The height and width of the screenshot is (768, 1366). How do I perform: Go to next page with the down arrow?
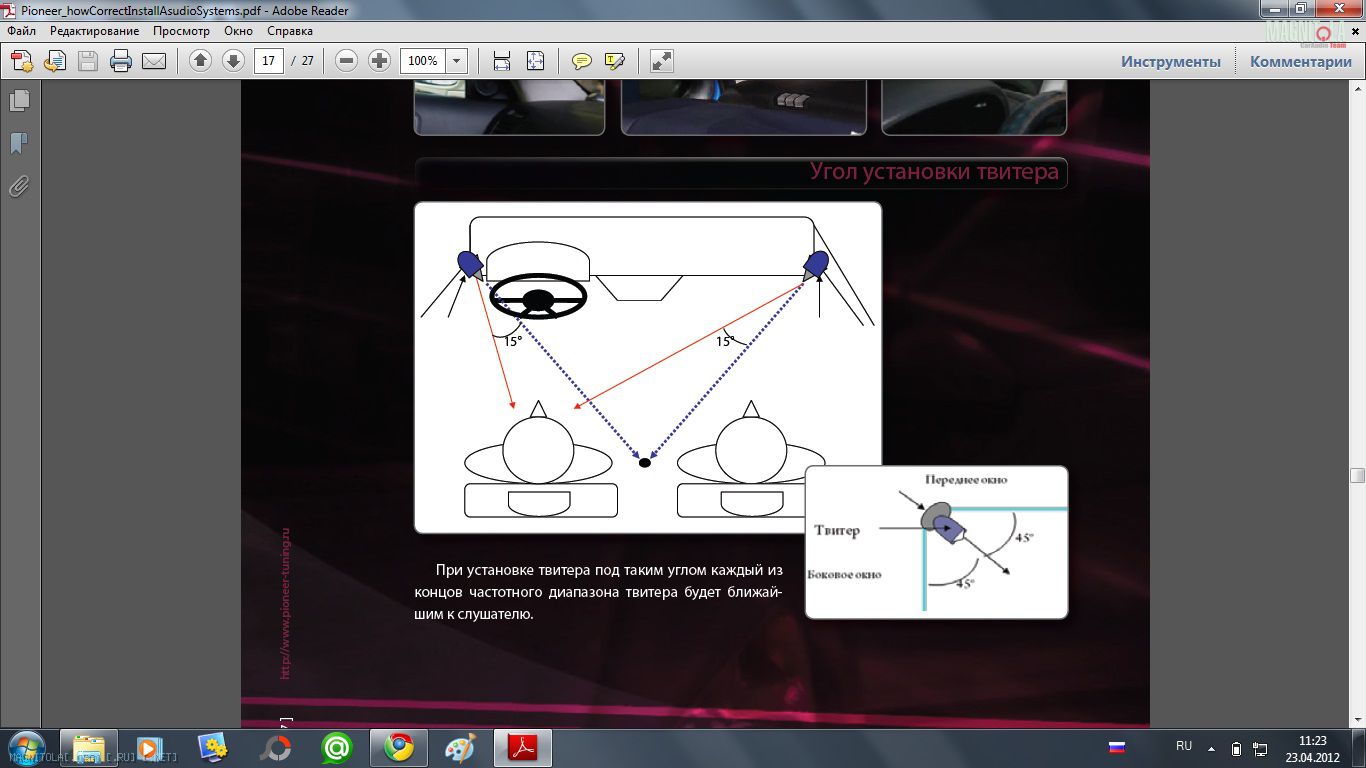(x=233, y=61)
